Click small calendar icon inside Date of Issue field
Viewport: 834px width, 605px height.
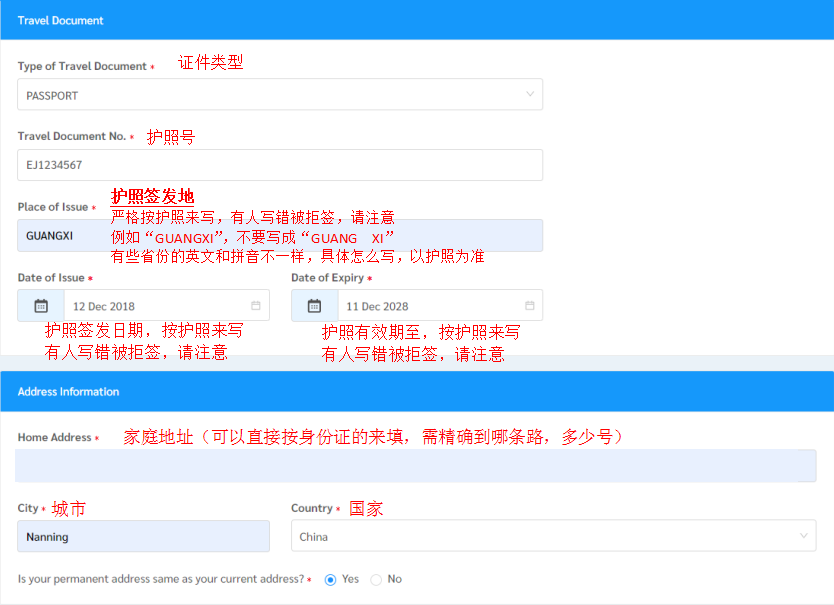coord(255,306)
